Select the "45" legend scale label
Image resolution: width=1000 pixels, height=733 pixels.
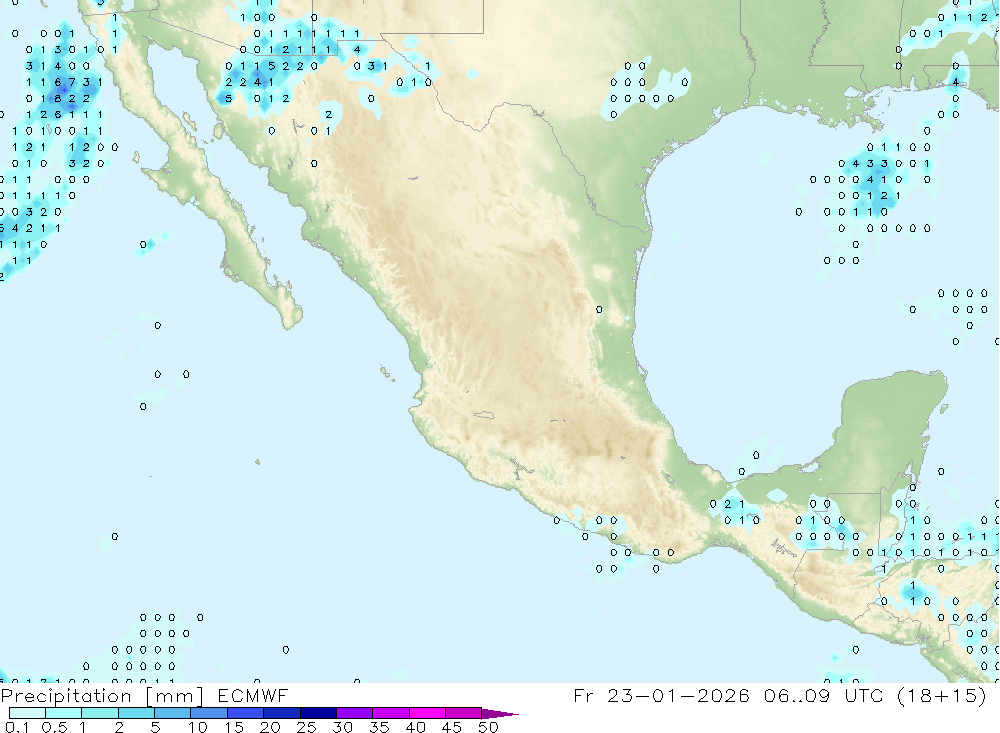pyautogui.click(x=452, y=727)
